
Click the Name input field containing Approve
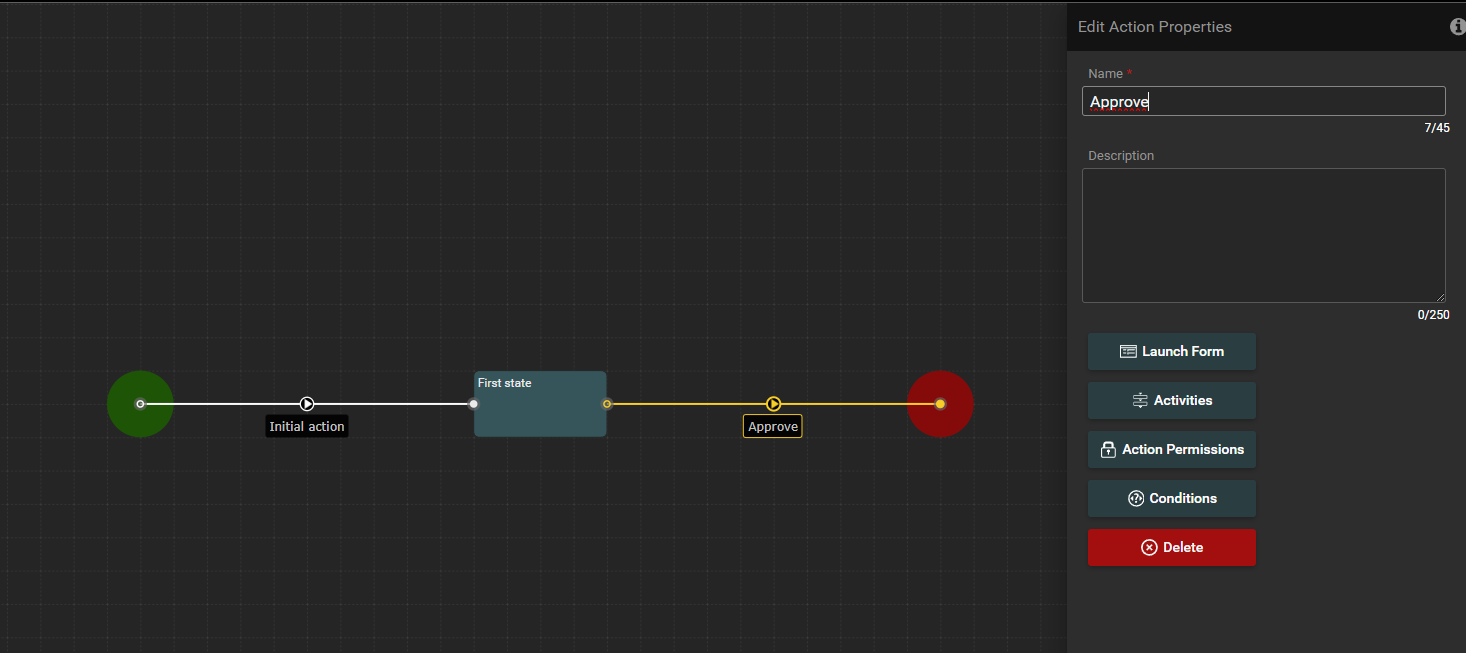[x=1262, y=101]
